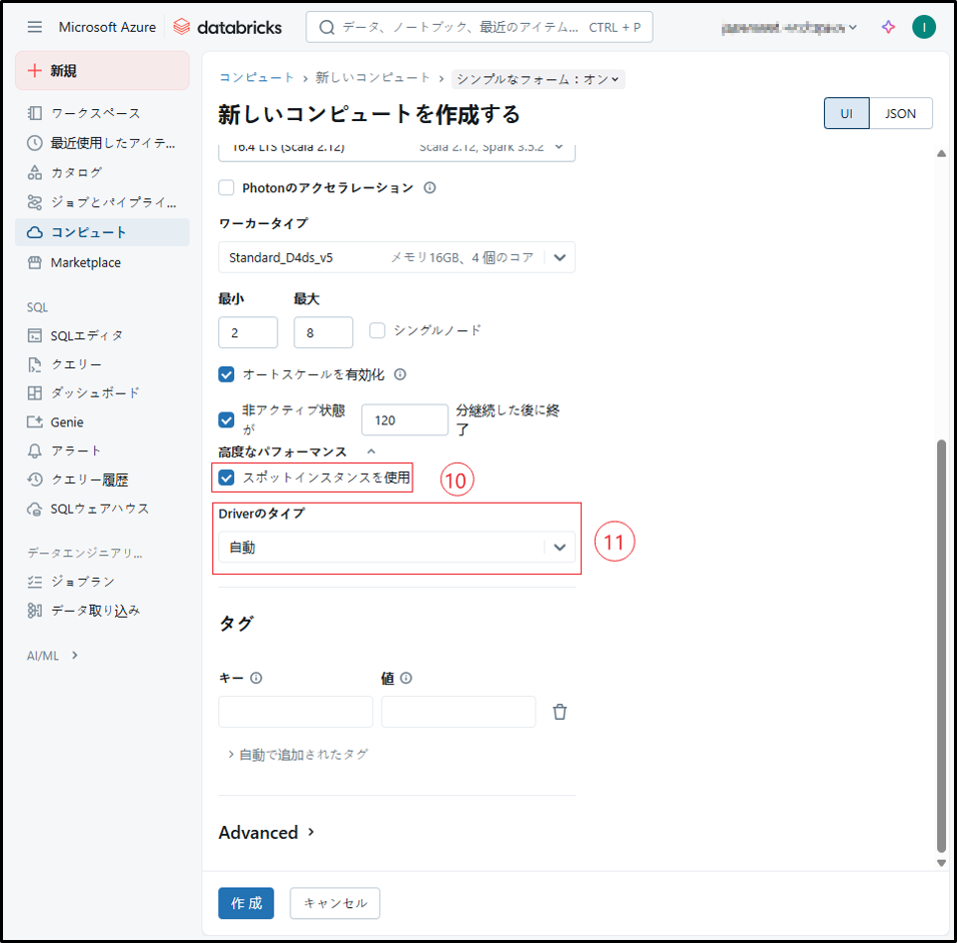Image resolution: width=957 pixels, height=943 pixels.
Task: Switch to the JSON view tab
Action: click(x=900, y=113)
